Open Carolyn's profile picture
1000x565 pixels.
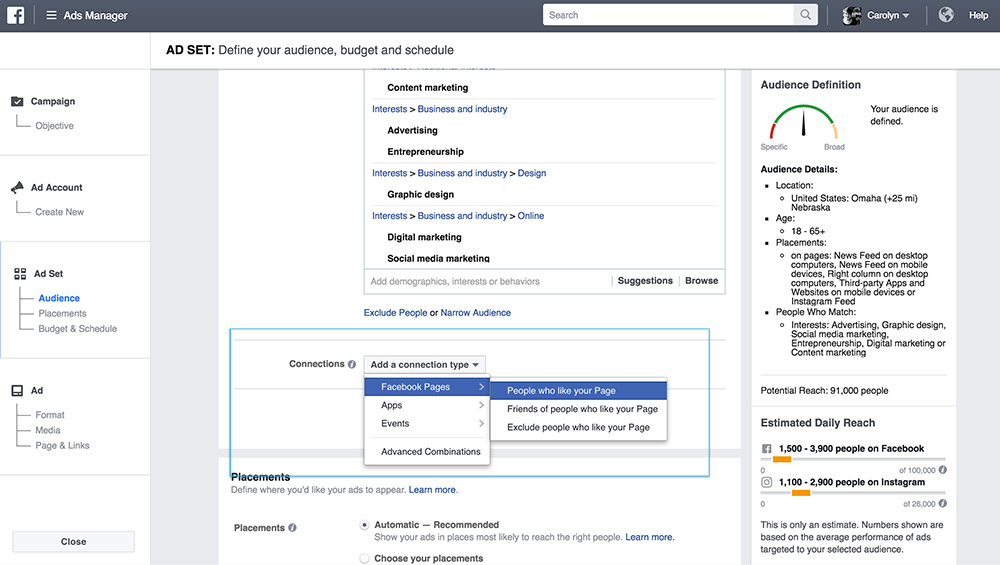pos(851,15)
